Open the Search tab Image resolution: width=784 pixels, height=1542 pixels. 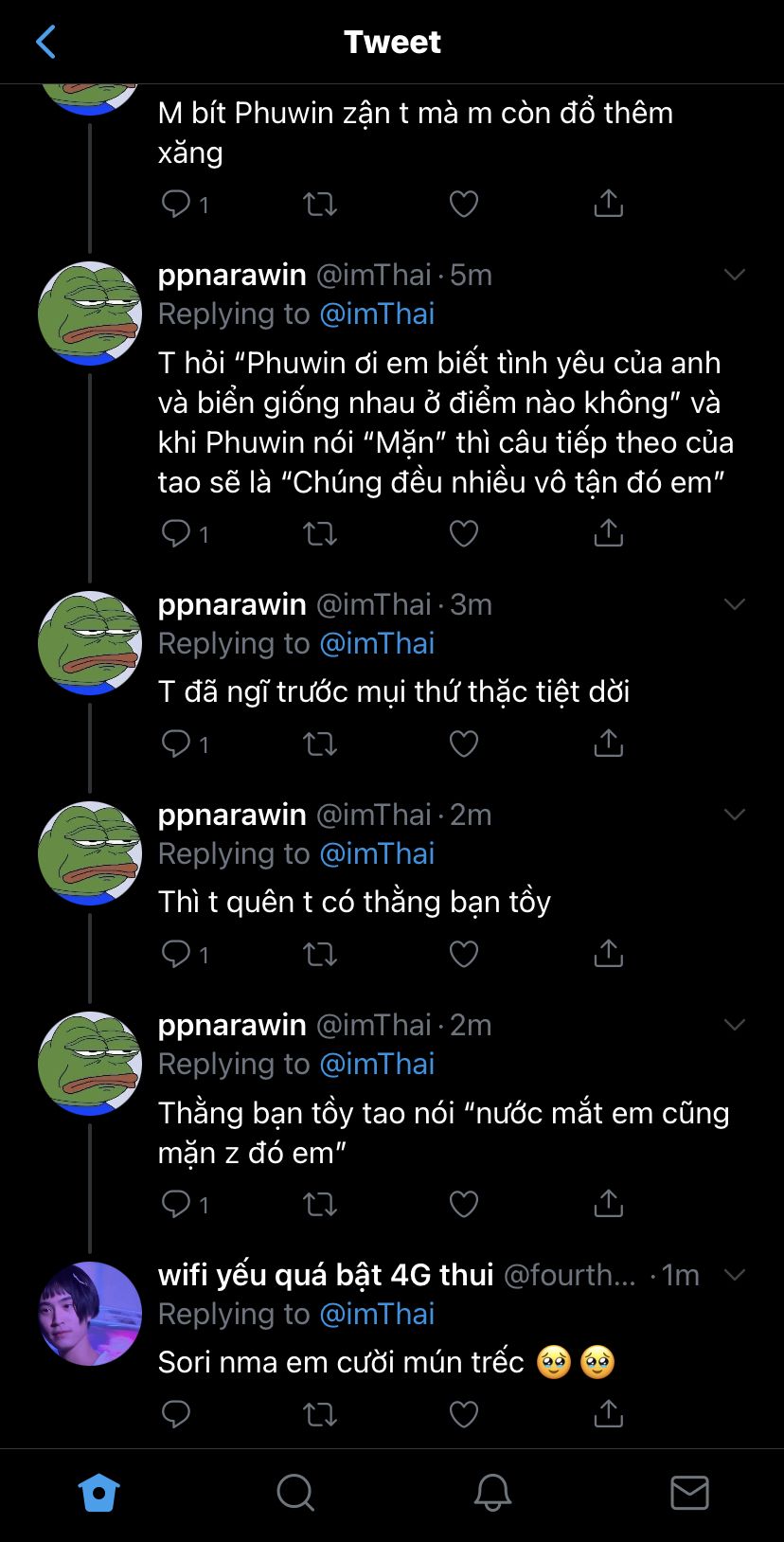295,1494
